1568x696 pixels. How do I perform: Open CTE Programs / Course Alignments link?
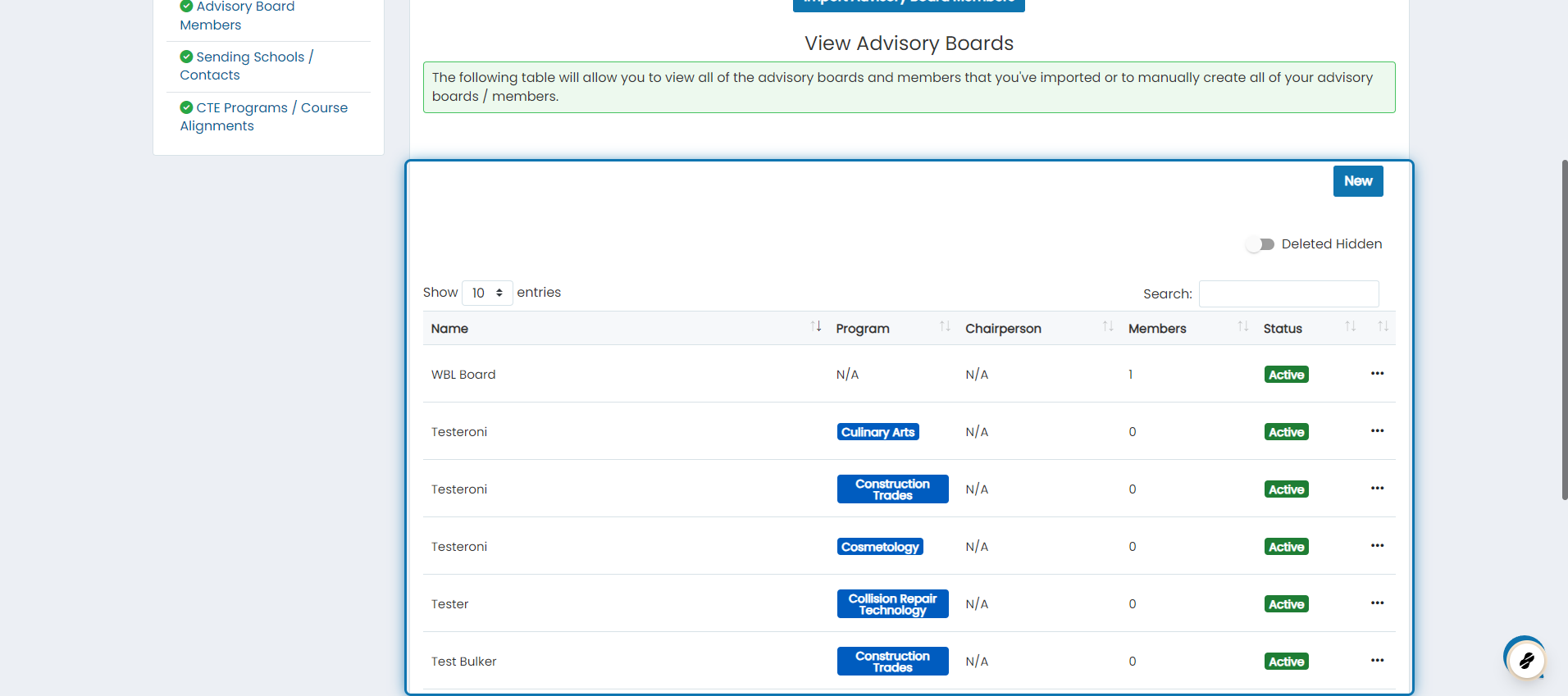(263, 116)
